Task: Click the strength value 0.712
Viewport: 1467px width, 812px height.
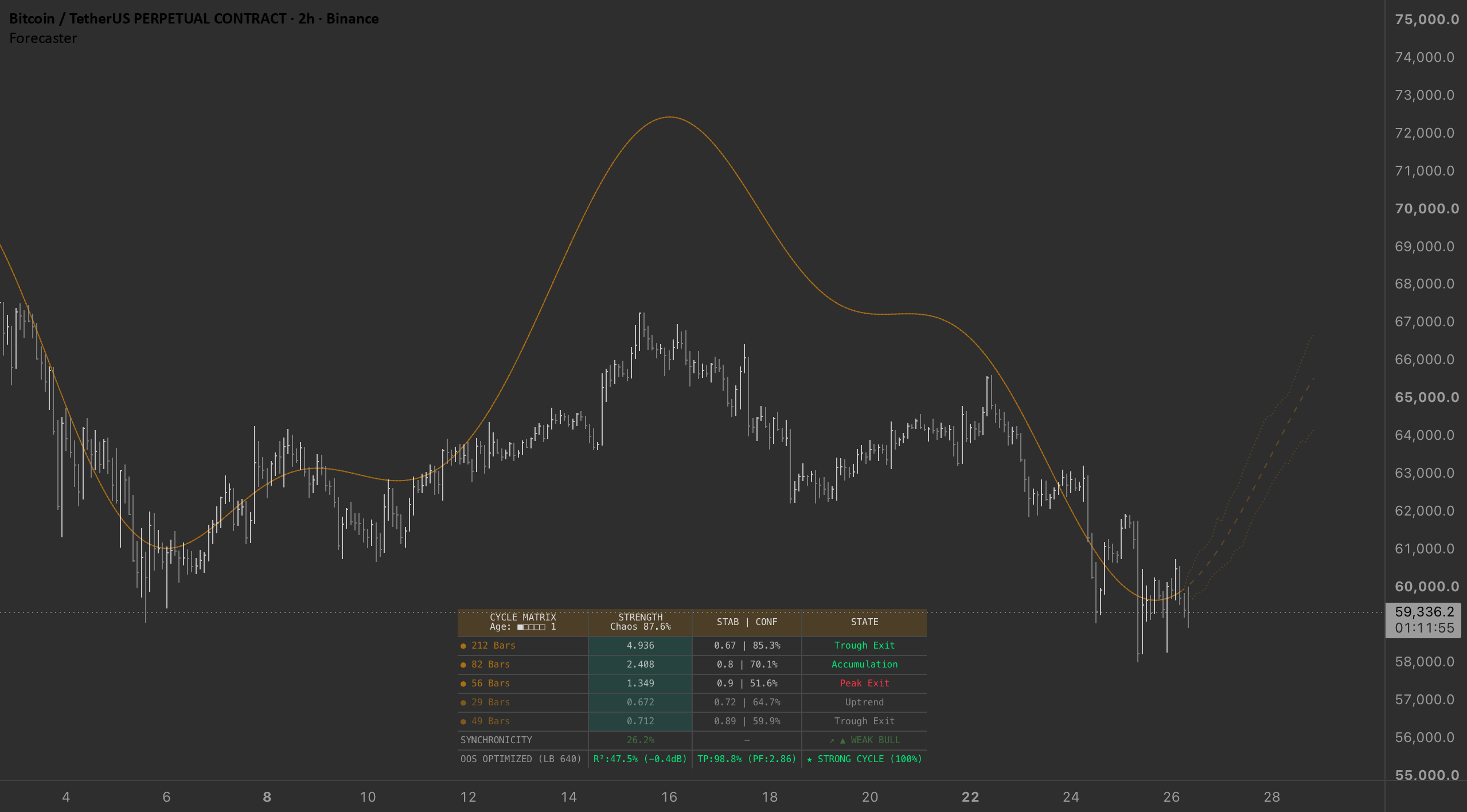Action: point(640,721)
